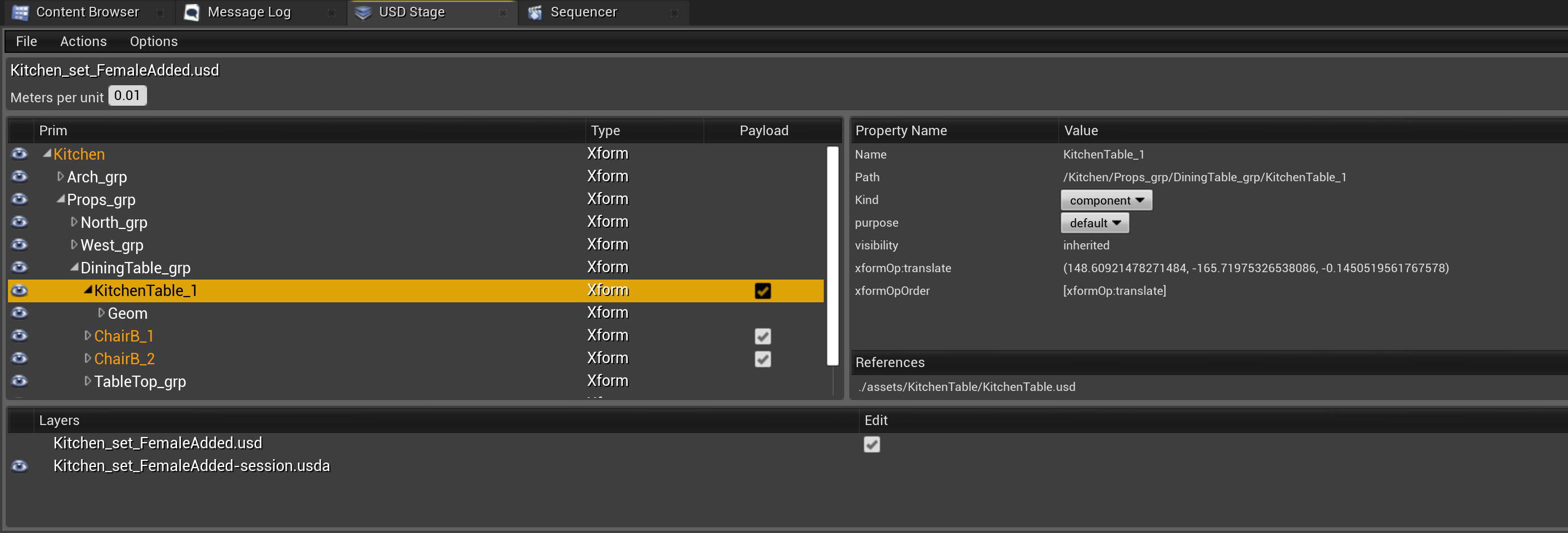This screenshot has height=533, width=1568.
Task: Expand the North_grp tree node
Action: pos(74,222)
